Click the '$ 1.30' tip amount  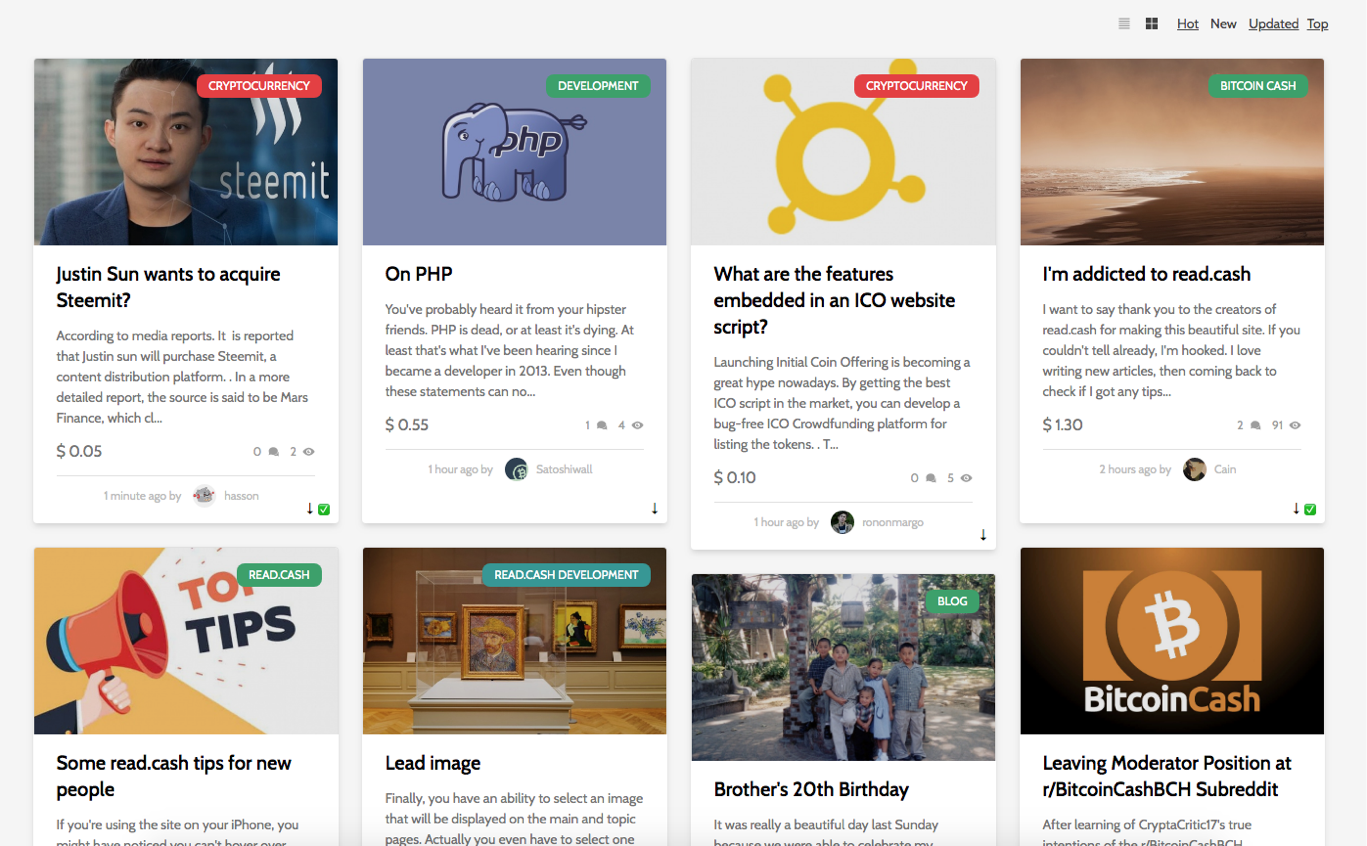1063,425
